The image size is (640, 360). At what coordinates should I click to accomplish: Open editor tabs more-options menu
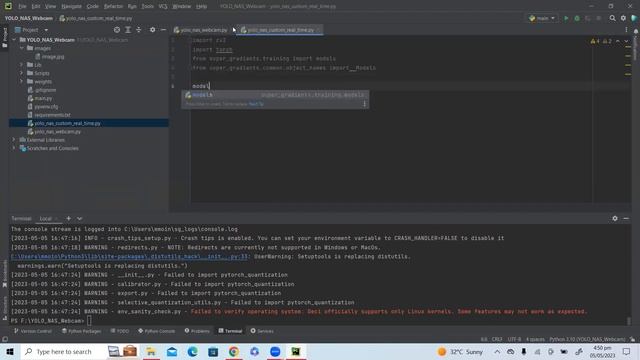(x=626, y=30)
